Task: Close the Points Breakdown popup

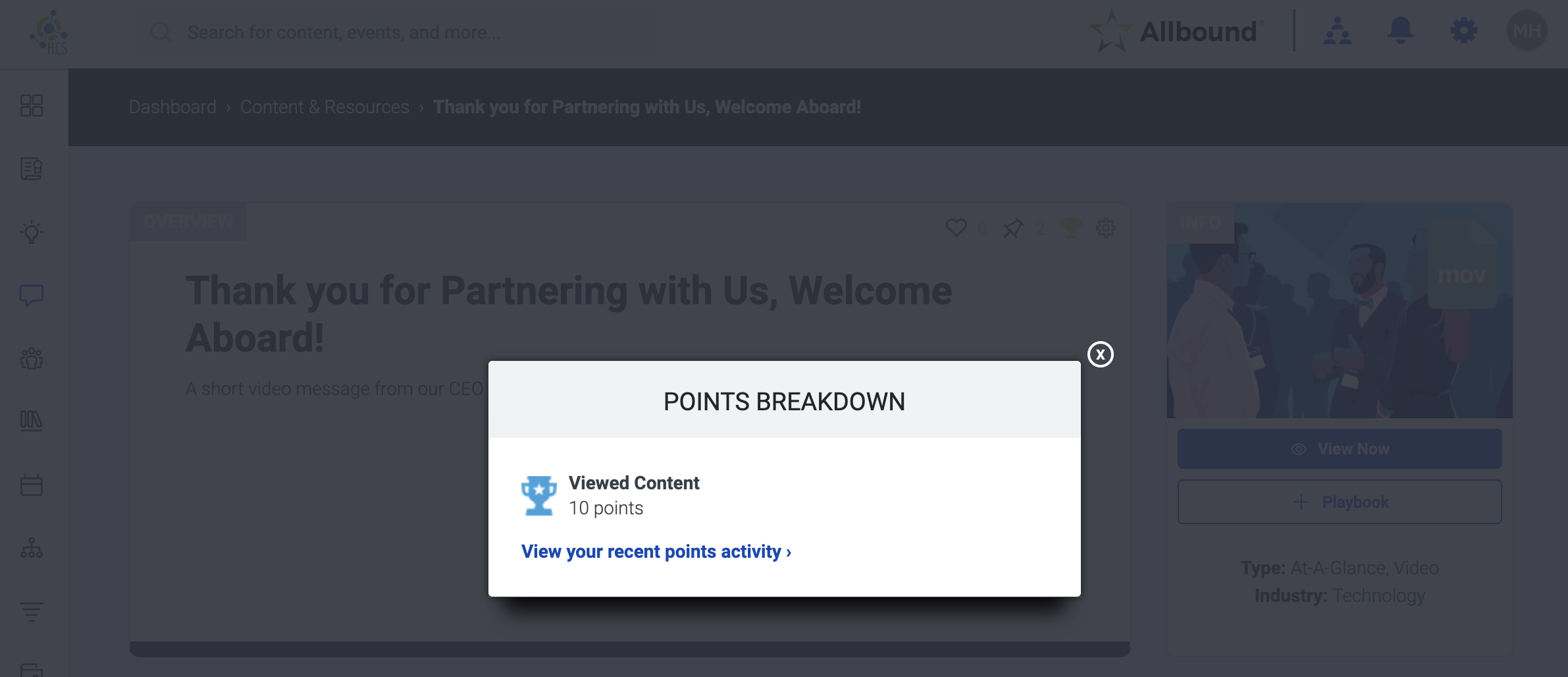Action: (x=1100, y=354)
